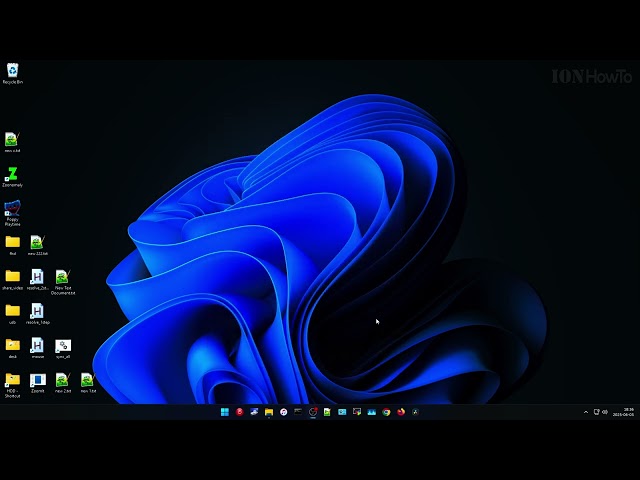The width and height of the screenshot is (640, 480).
Task: Open the Photos app icon on taskbar
Action: pos(371,412)
